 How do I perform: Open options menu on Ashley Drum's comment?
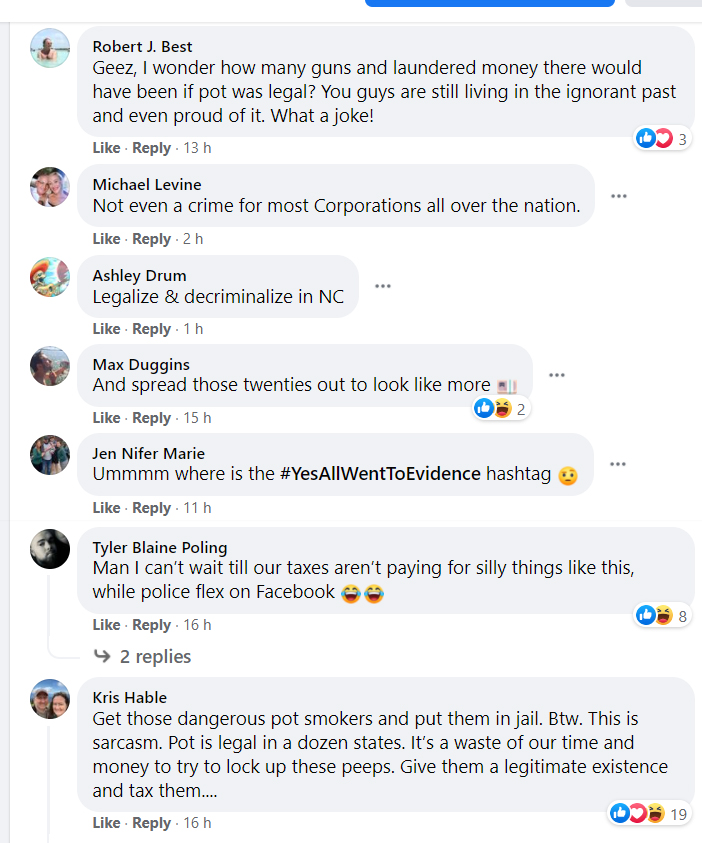382,286
